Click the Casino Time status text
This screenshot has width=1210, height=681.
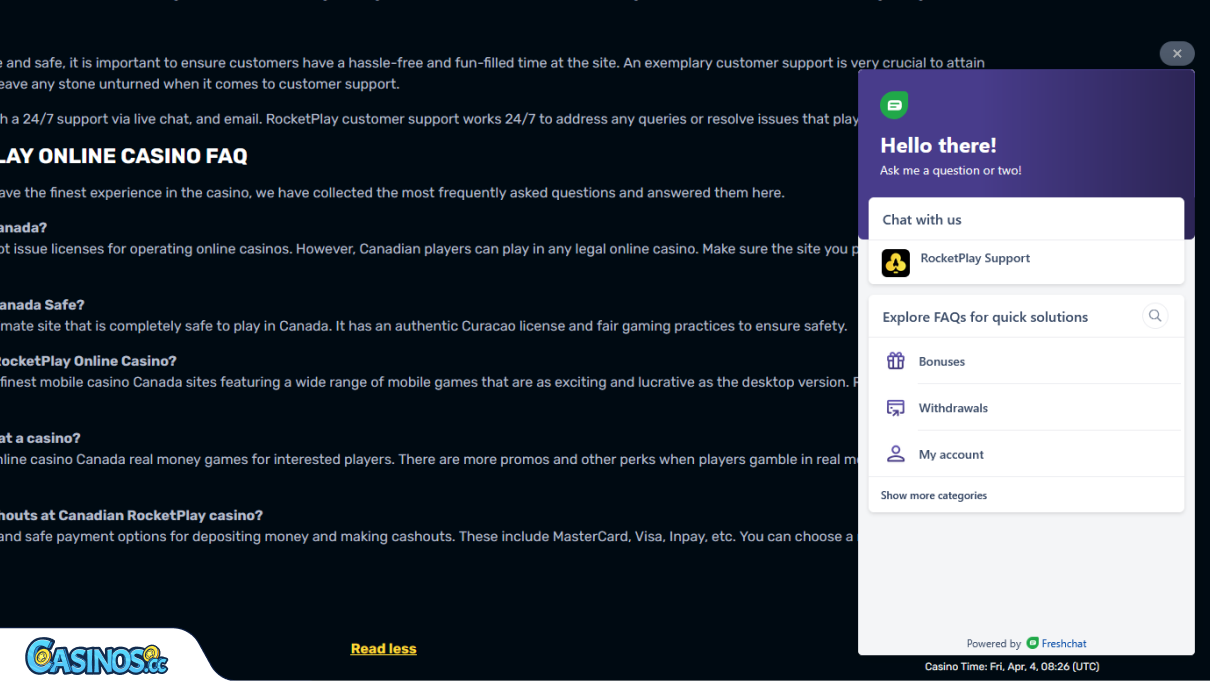point(1012,666)
